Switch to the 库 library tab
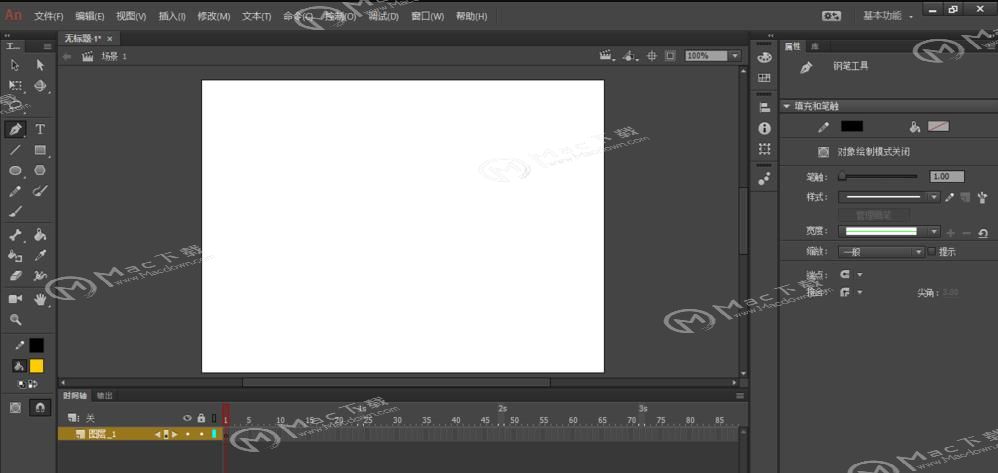The image size is (998, 473). point(814,46)
